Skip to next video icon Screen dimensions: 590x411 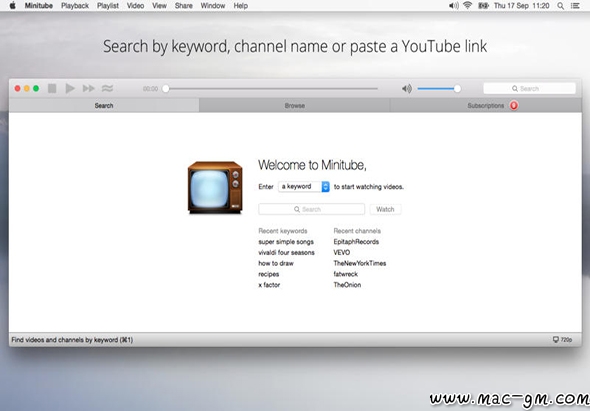pyautogui.click(x=89, y=88)
